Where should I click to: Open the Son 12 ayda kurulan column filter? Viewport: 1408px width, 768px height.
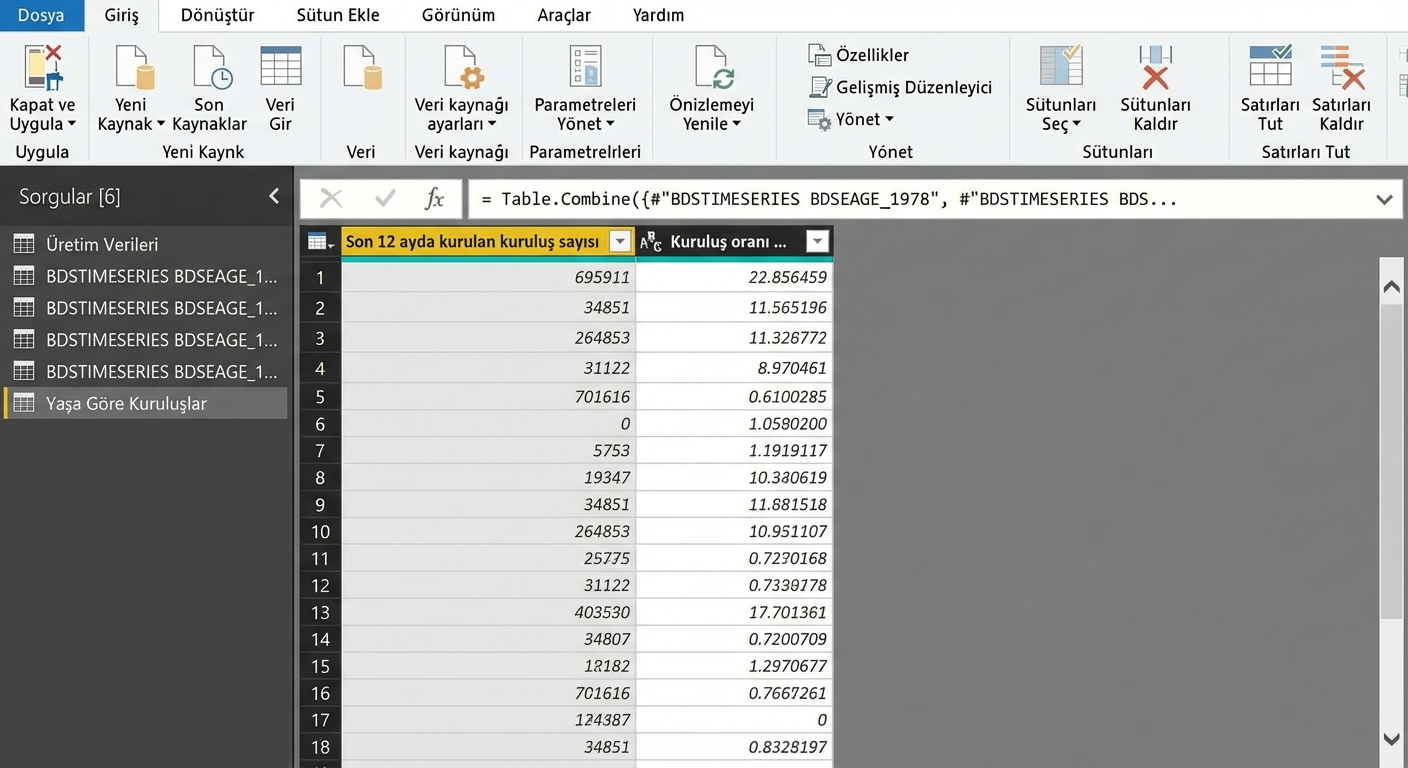(620, 241)
